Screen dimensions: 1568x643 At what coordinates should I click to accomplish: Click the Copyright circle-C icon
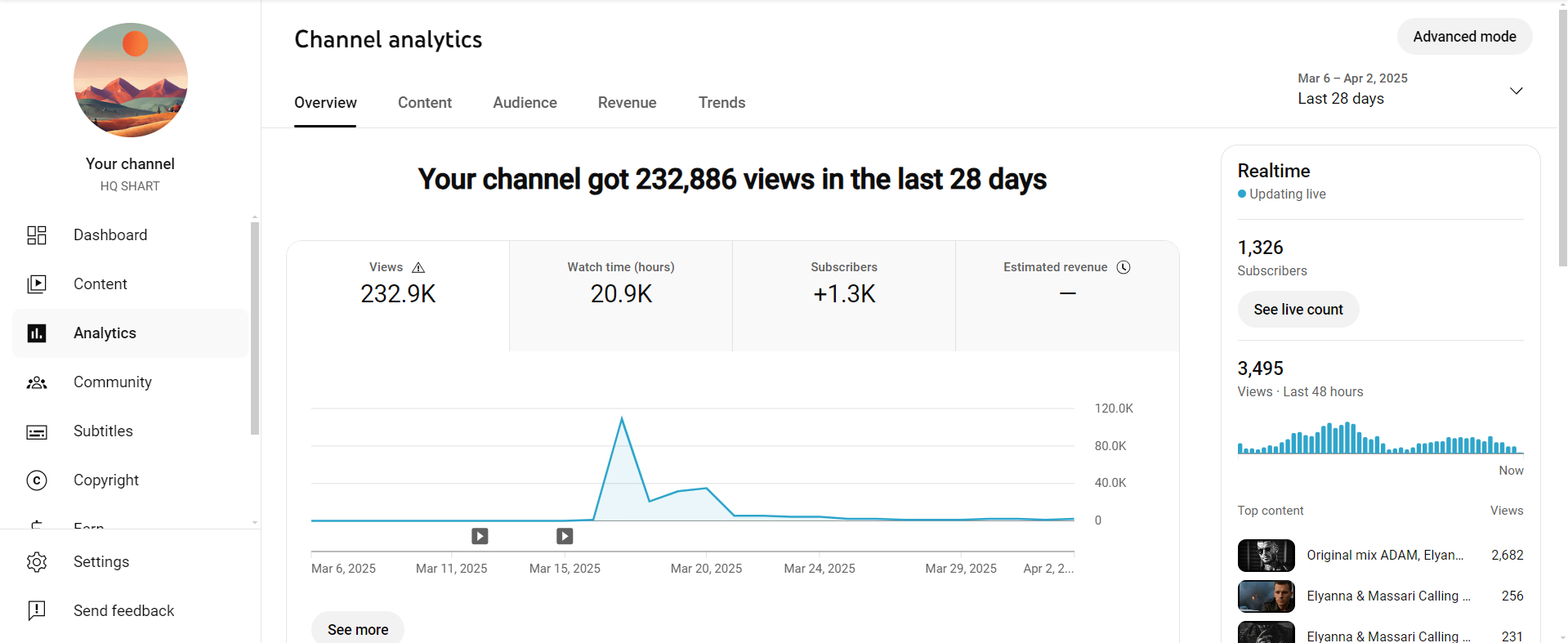(37, 480)
